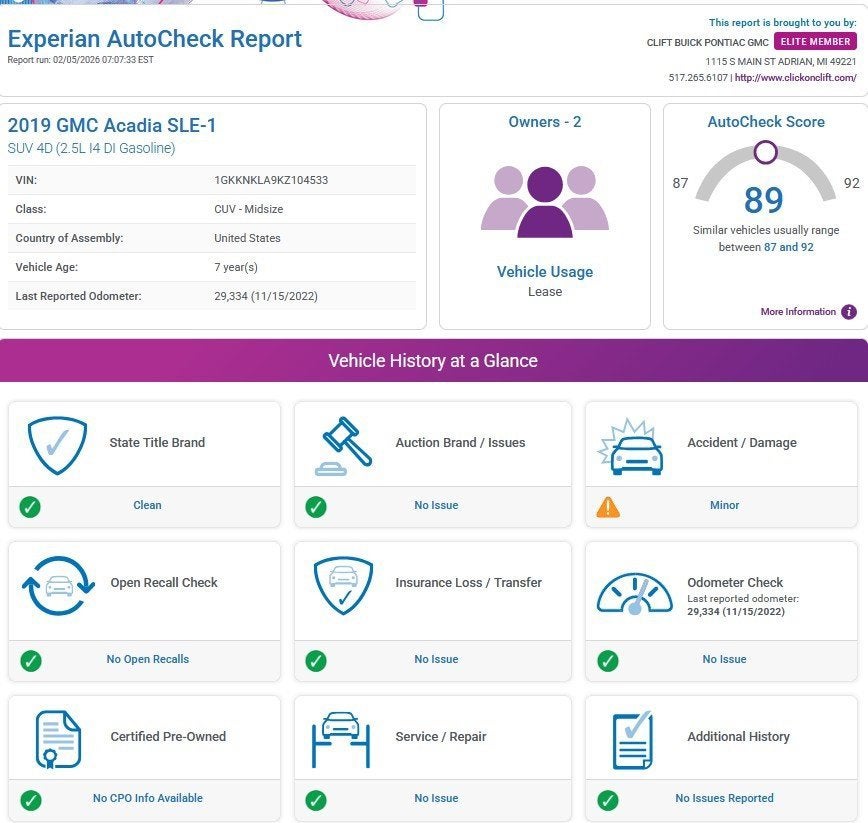This screenshot has width=868, height=823.
Task: Click the Insurance Loss shield icon
Action: click(343, 584)
